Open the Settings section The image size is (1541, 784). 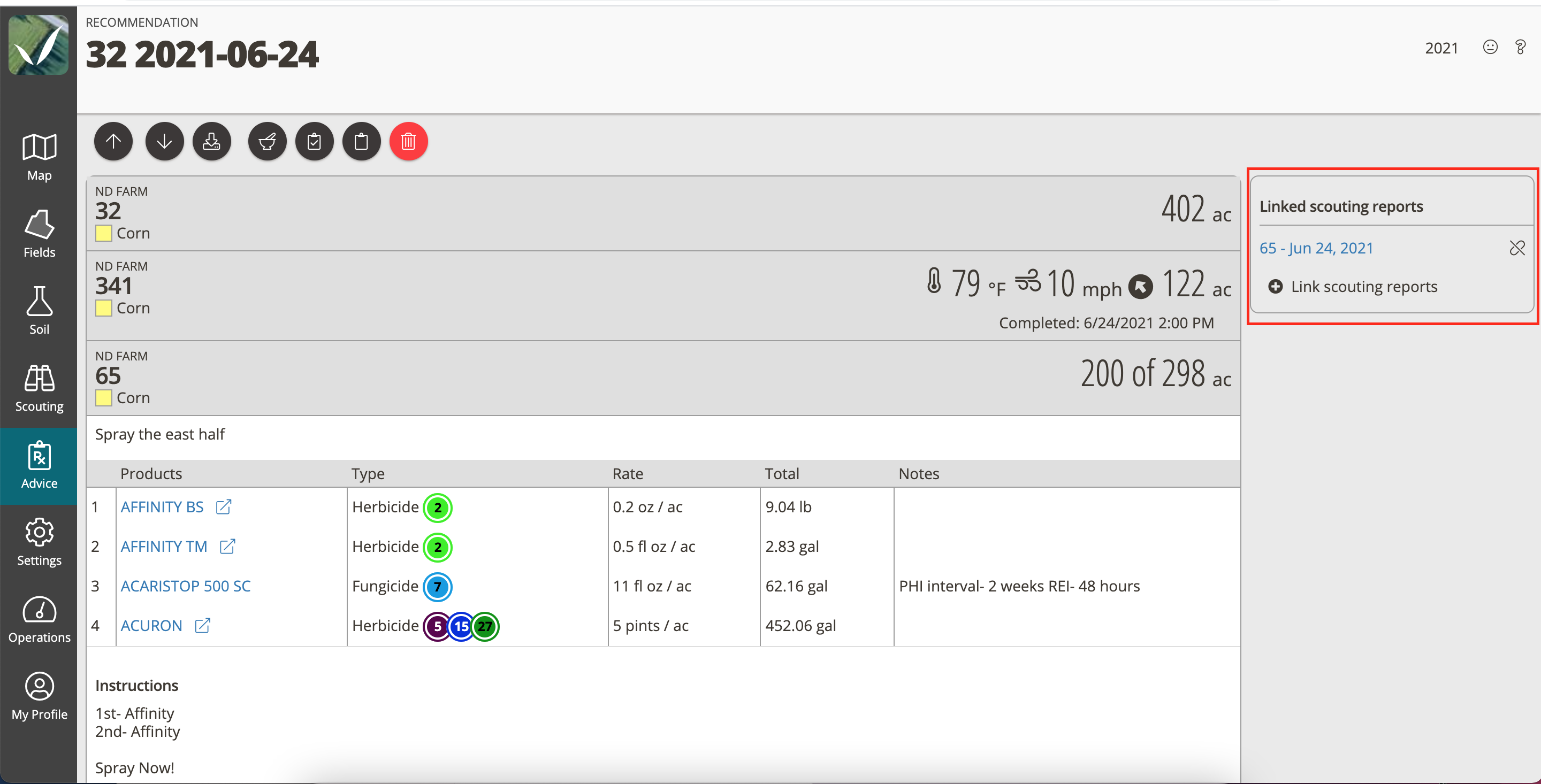[40, 542]
